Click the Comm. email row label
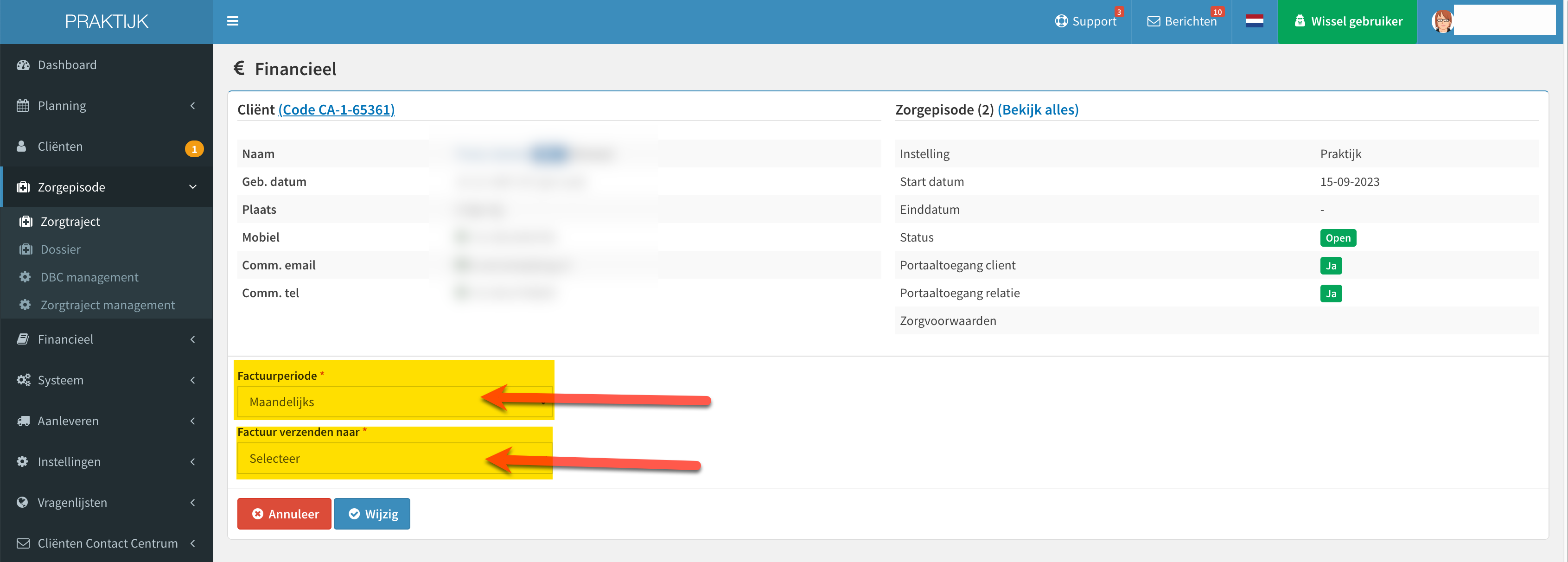Screen dimensions: 1568x562 click(x=279, y=266)
